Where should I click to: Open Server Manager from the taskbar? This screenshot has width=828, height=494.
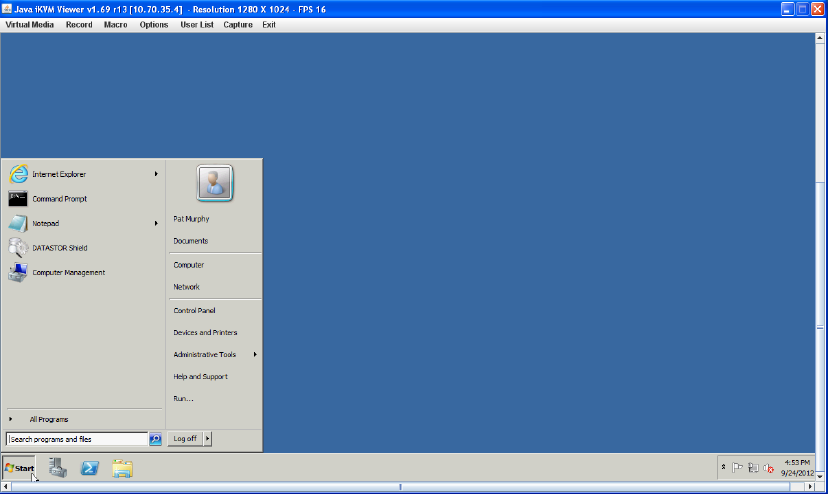click(x=58, y=468)
